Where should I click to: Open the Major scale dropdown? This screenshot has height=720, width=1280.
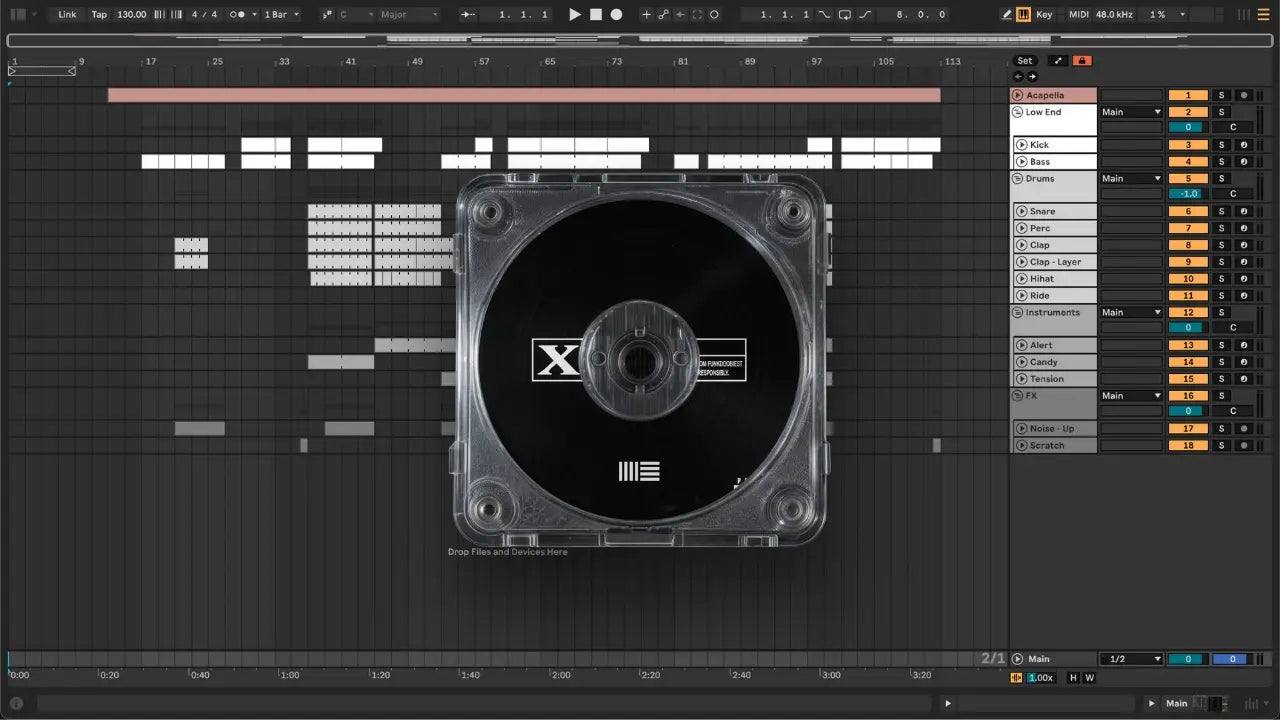(408, 15)
